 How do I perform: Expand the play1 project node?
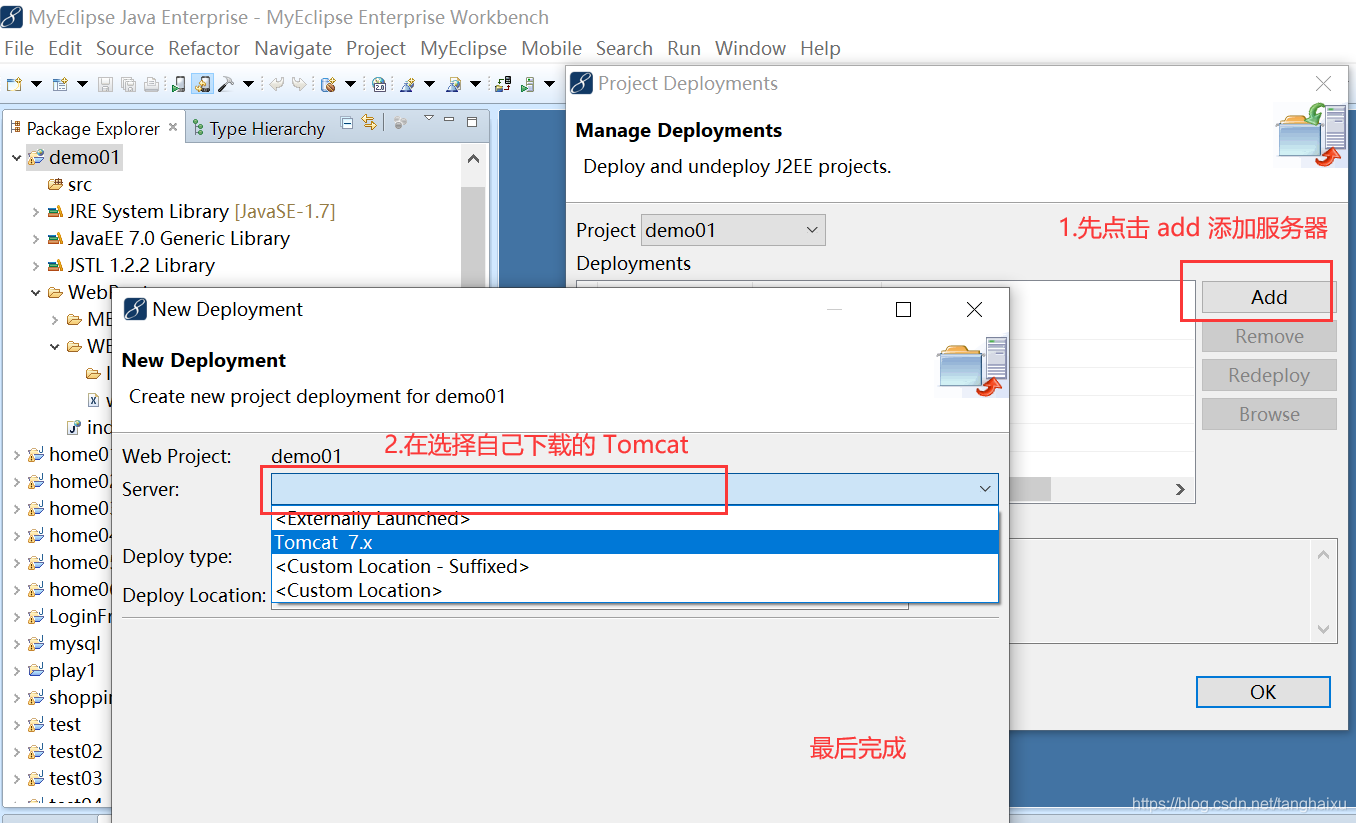(x=17, y=671)
